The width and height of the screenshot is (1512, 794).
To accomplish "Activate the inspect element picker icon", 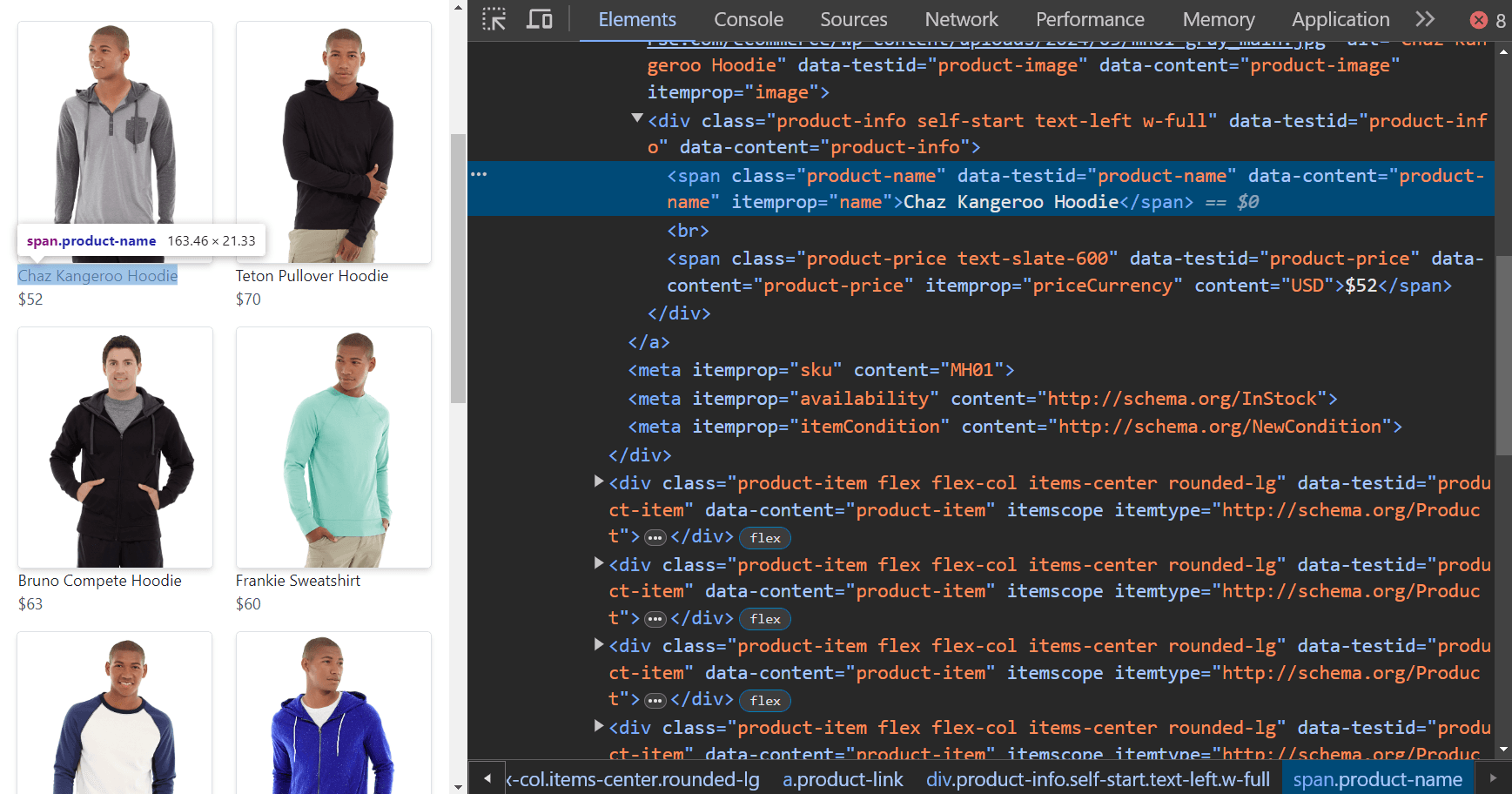I will [x=494, y=19].
